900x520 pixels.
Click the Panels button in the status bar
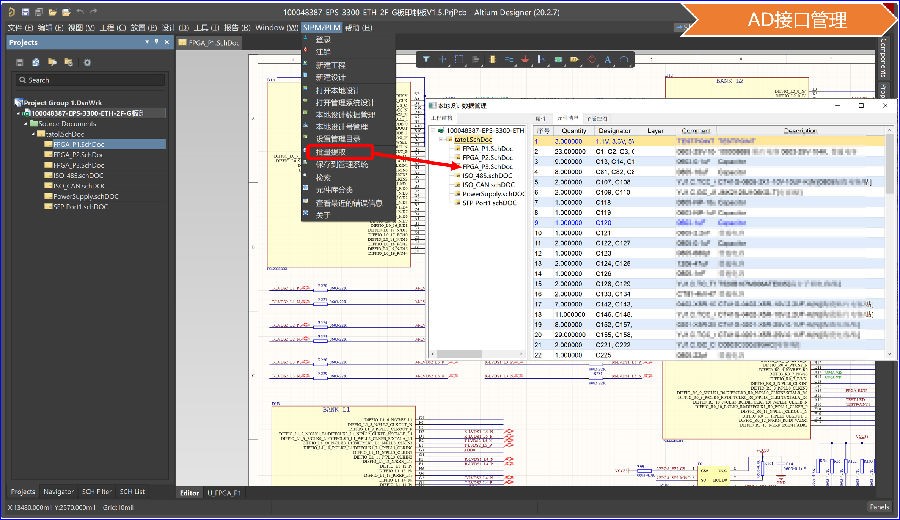[x=879, y=507]
